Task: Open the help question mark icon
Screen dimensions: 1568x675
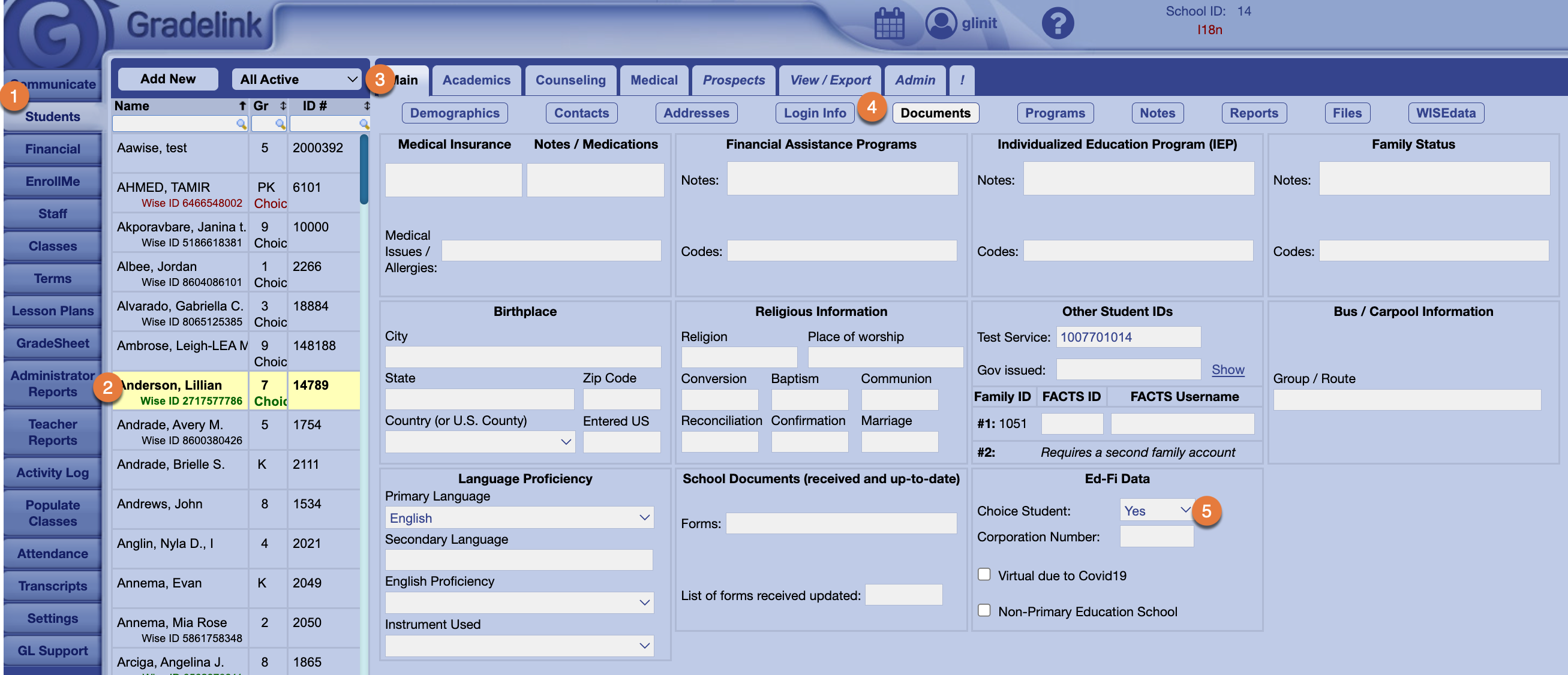Action: click(x=1058, y=24)
